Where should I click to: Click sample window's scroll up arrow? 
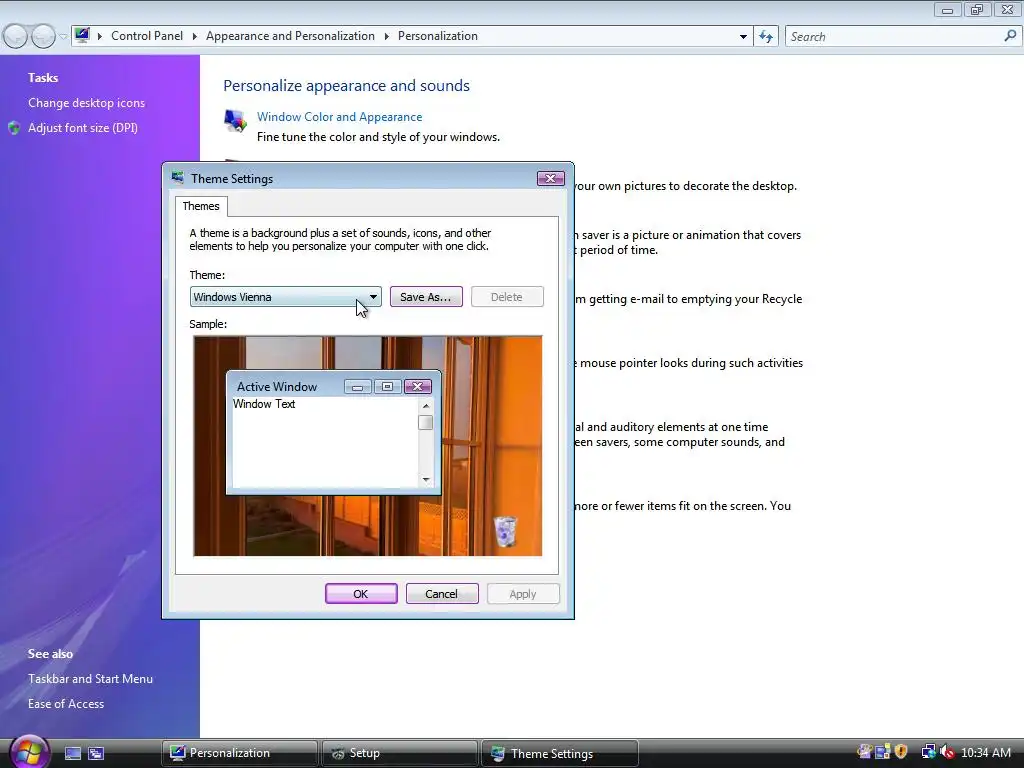coord(426,406)
